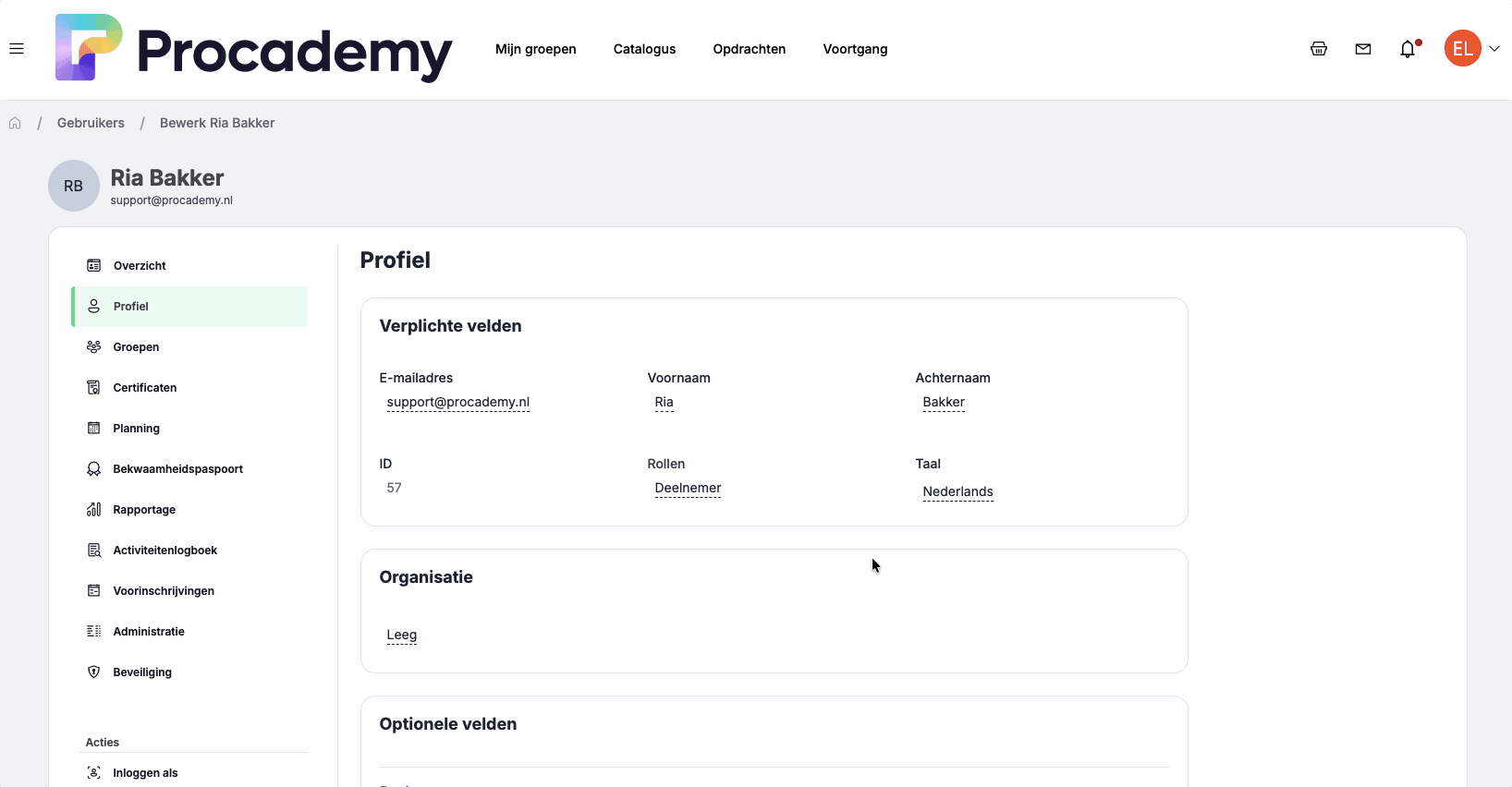Click the shopping basket icon
This screenshot has width=1512, height=787.
click(1319, 49)
